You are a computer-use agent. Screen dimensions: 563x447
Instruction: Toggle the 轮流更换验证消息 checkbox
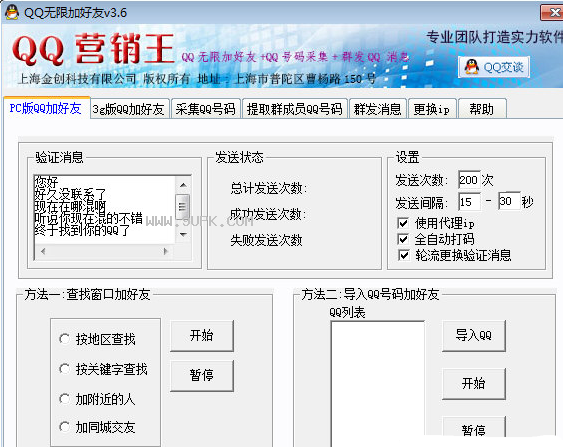403,255
